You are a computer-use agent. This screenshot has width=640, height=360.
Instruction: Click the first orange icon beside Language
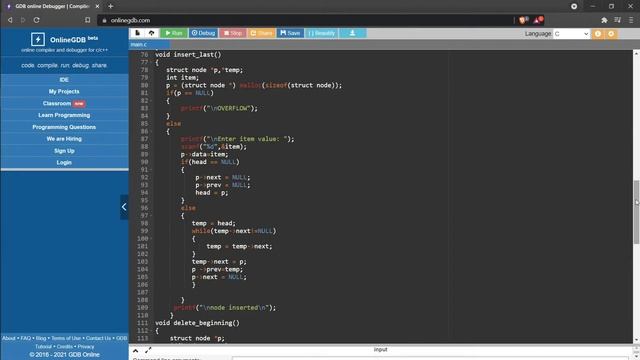[598, 34]
